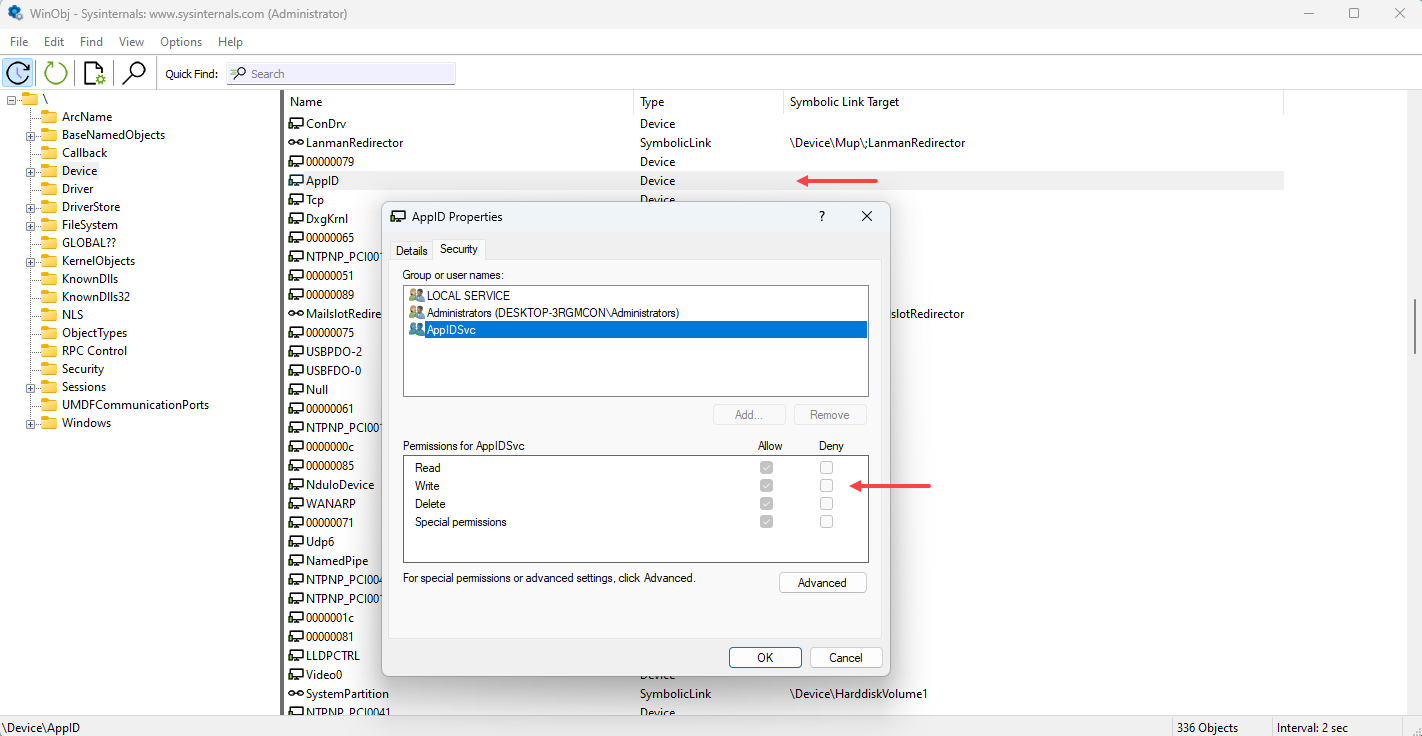Click the device icon in AppID Properties title
The image size is (1422, 736).
(398, 217)
